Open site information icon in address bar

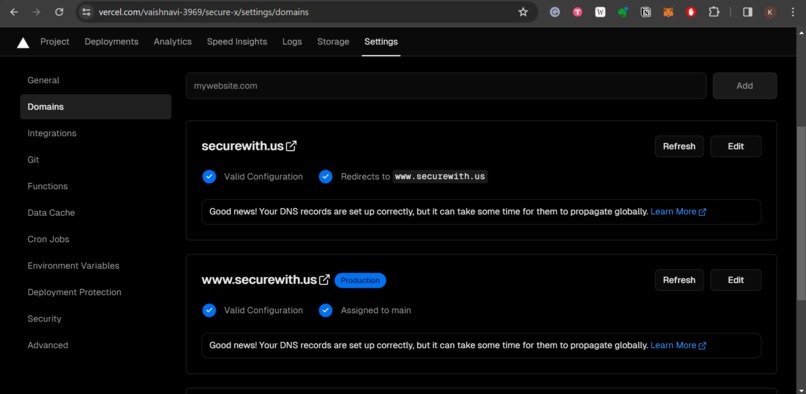click(x=86, y=12)
